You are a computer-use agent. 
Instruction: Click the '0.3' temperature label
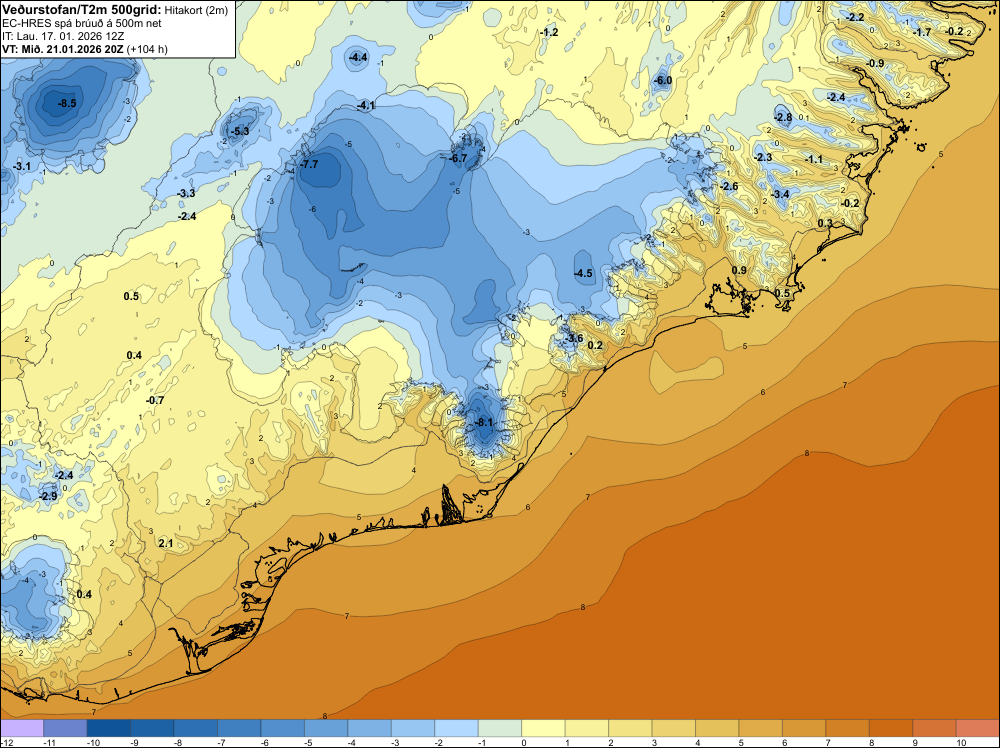click(825, 223)
